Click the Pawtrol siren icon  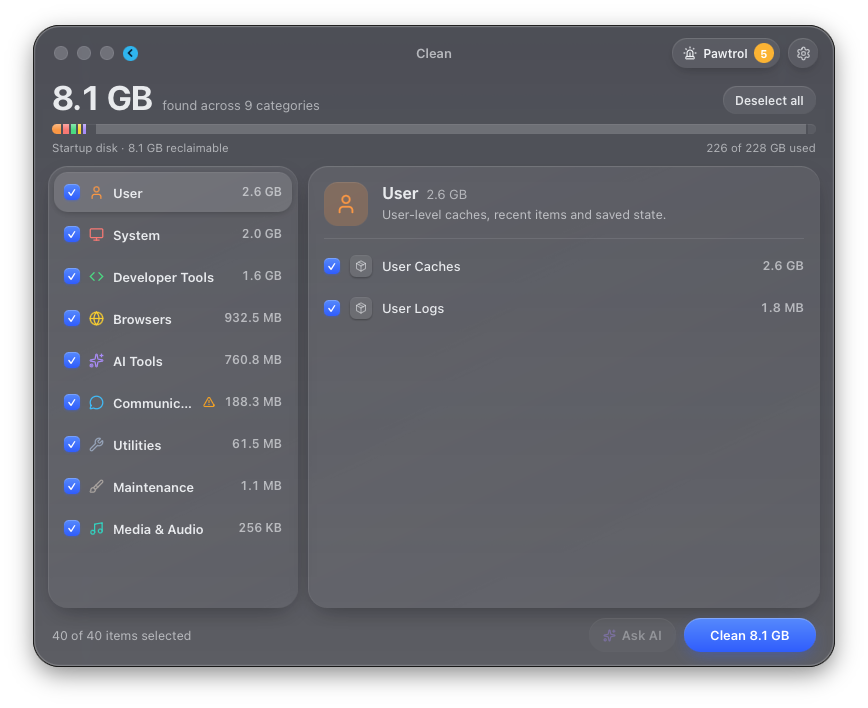[689, 54]
